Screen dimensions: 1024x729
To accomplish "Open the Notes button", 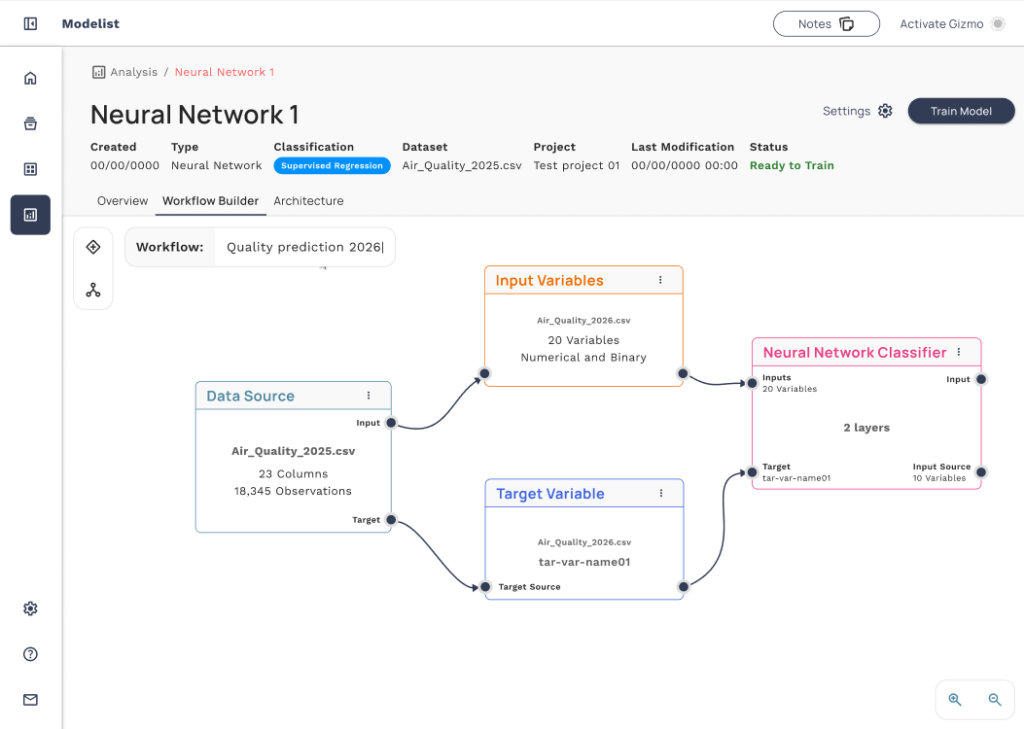I will 825,24.
